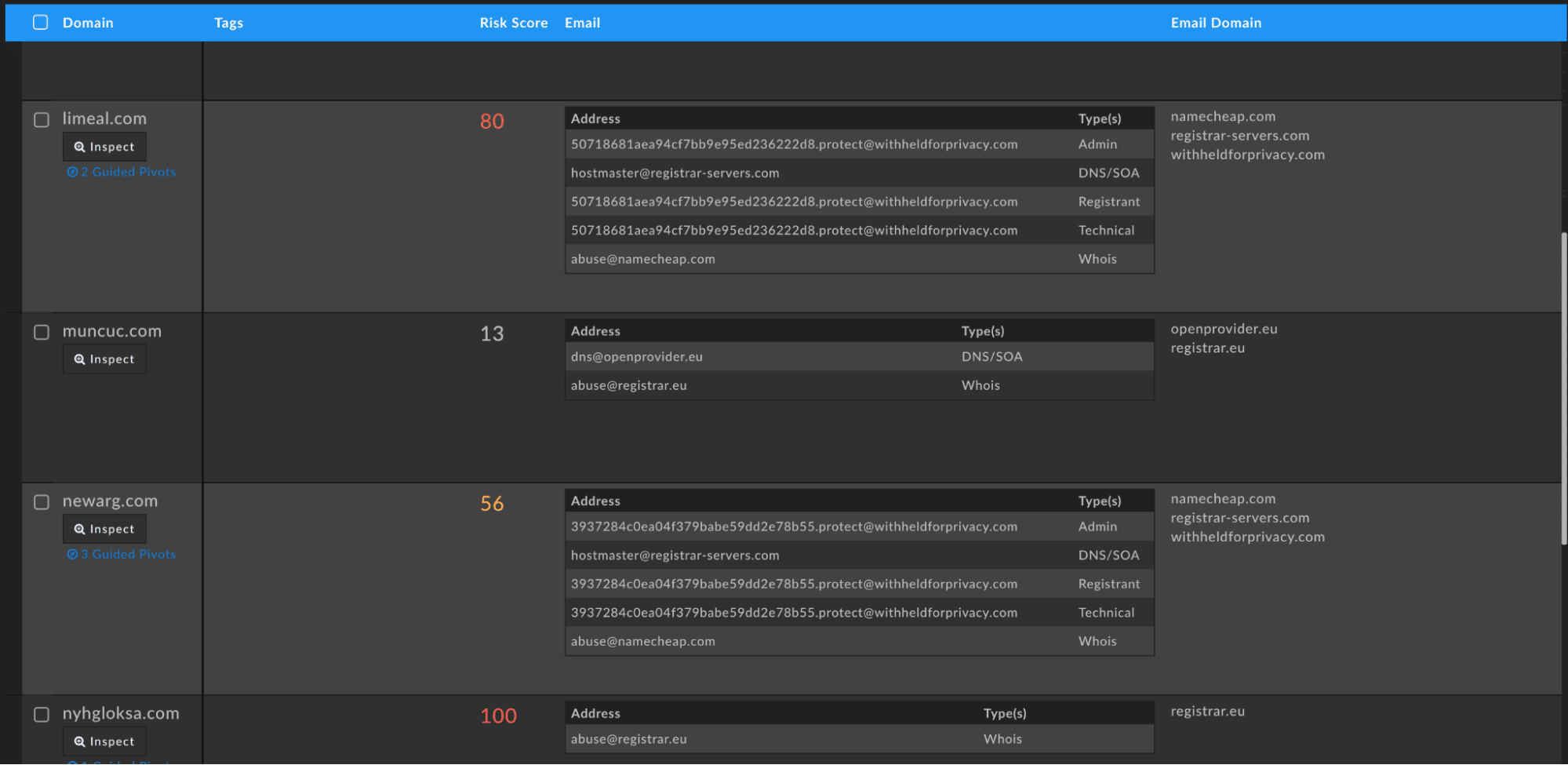Image resolution: width=1568 pixels, height=765 pixels.
Task: Toggle the select-all checkbox in the header
Action: [40, 22]
